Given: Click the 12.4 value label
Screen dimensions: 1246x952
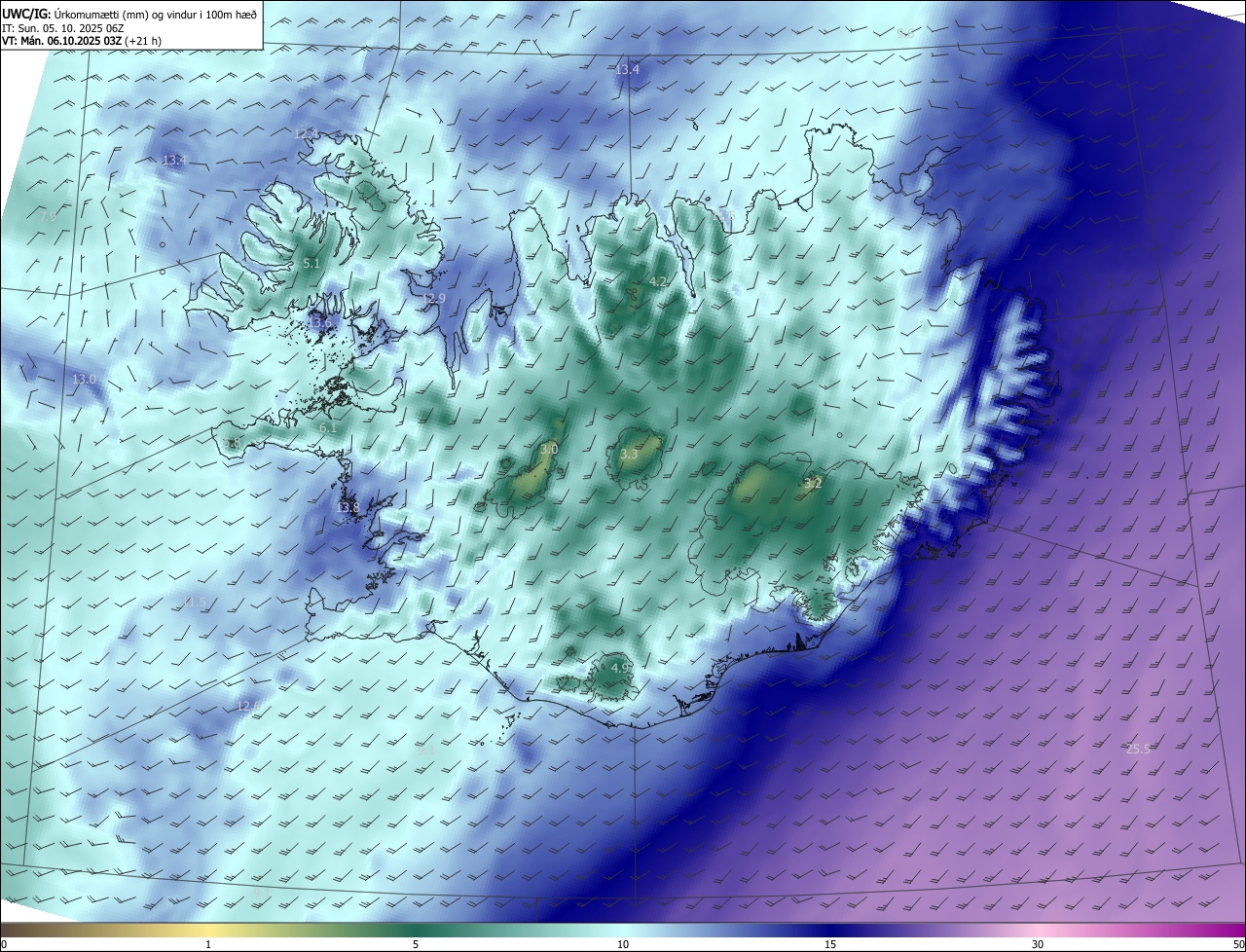Looking at the screenshot, I should pos(307,133).
